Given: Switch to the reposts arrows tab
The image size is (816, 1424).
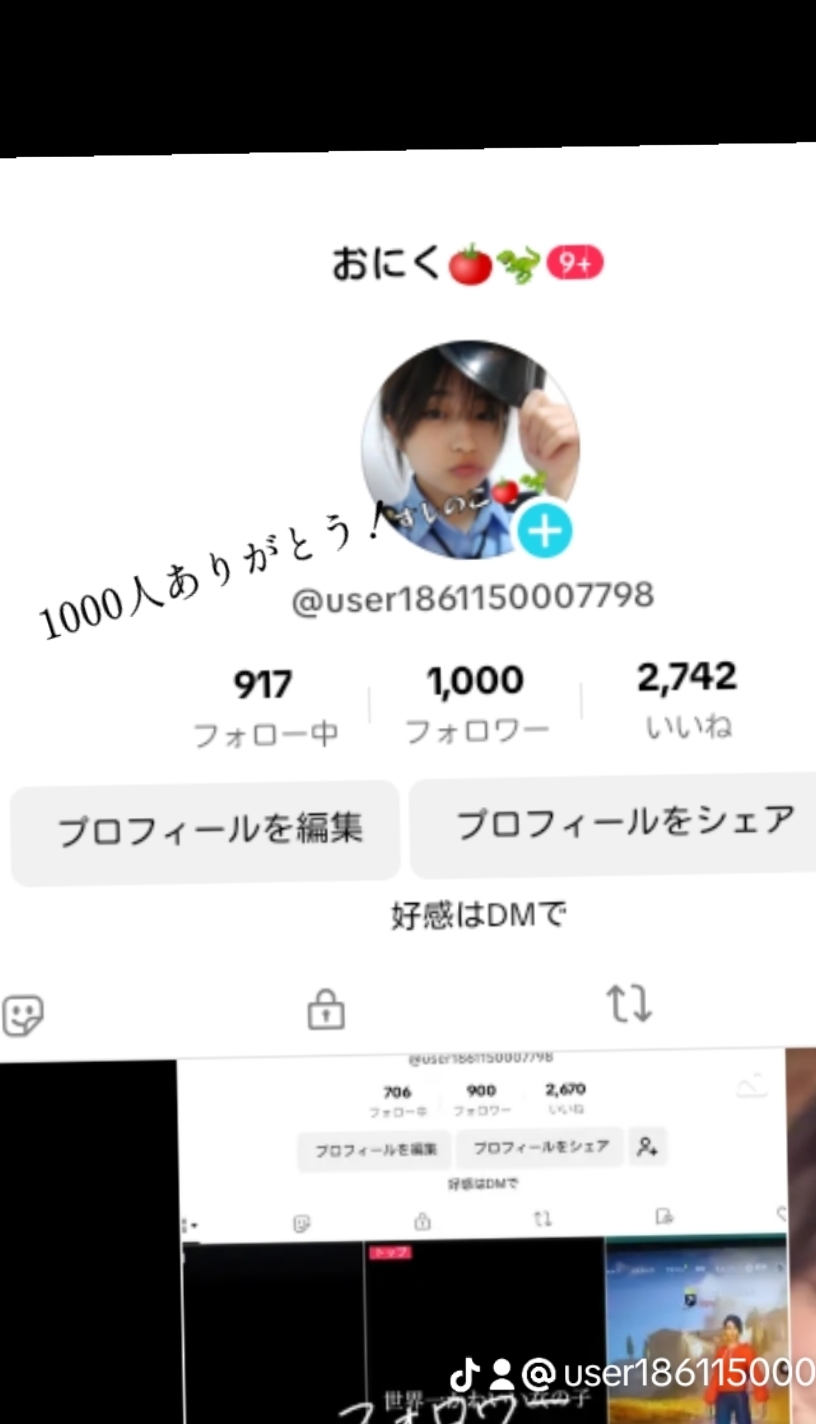Looking at the screenshot, I should pos(630,1003).
